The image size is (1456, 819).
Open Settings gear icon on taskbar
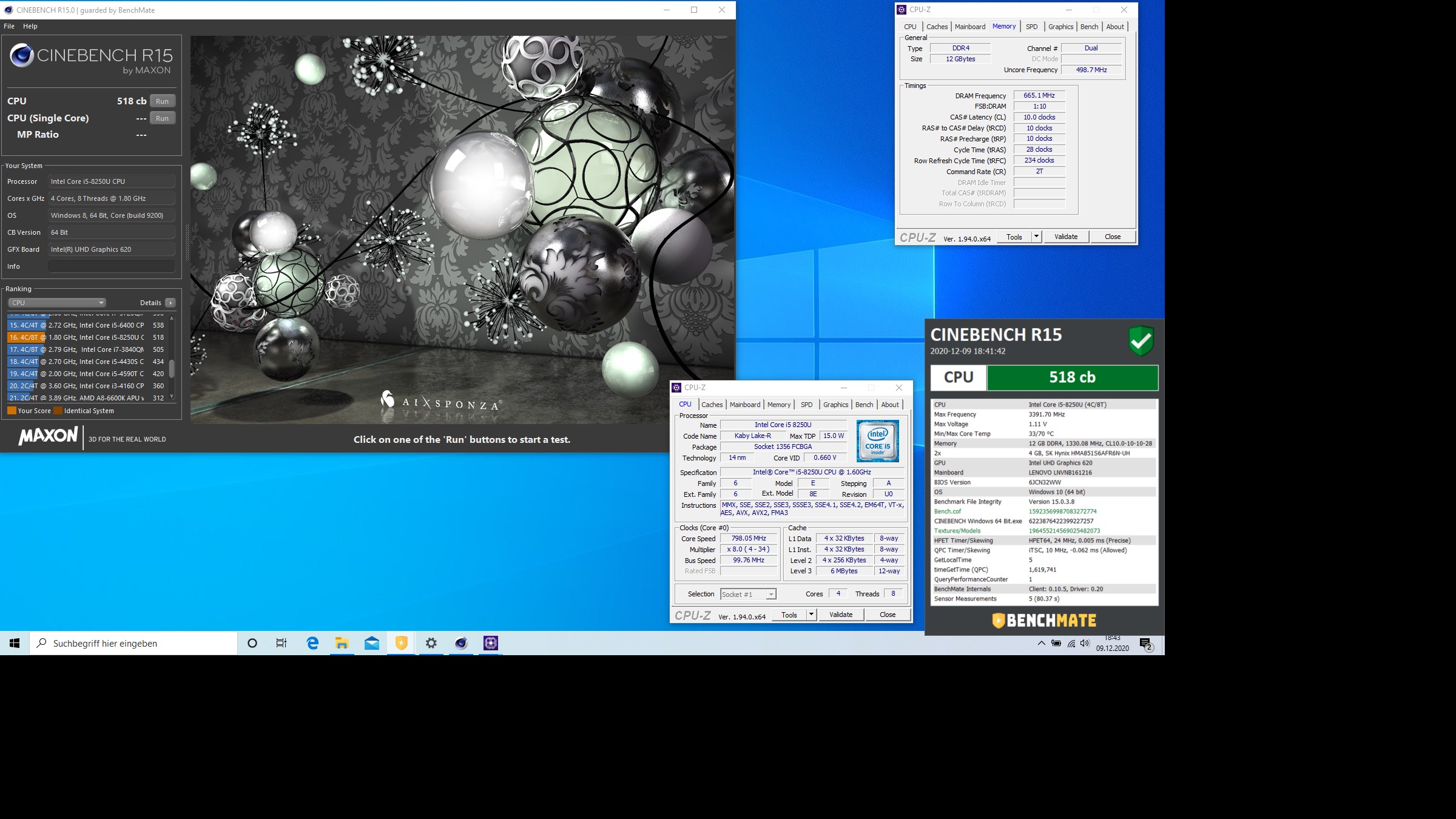tap(431, 643)
